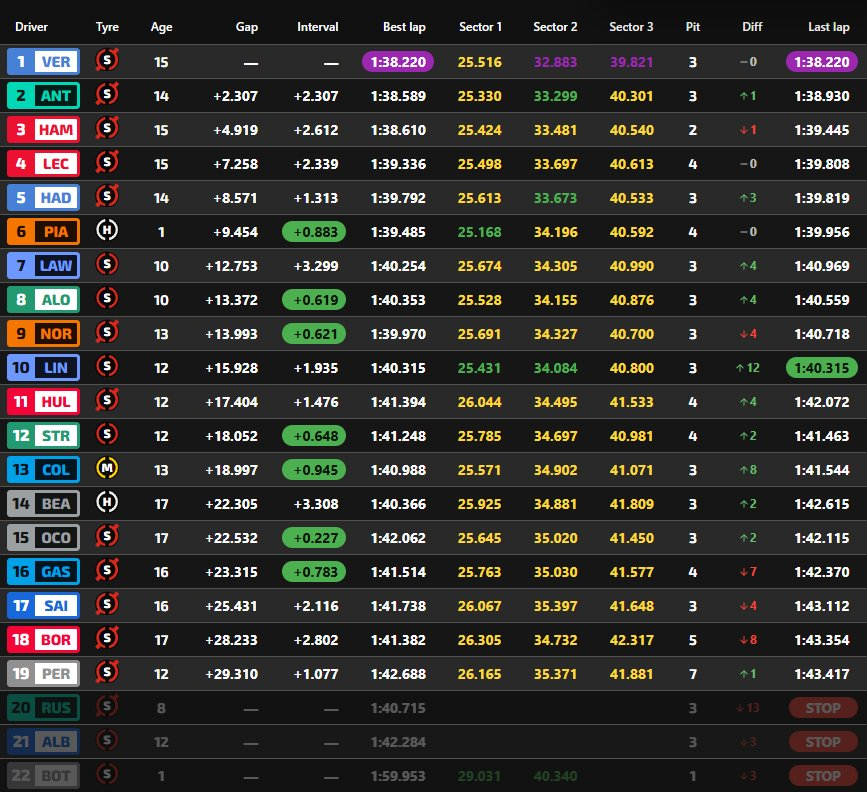Screen dimensions: 867x792
Task: Click the "Interval" column header
Action: pos(317,27)
